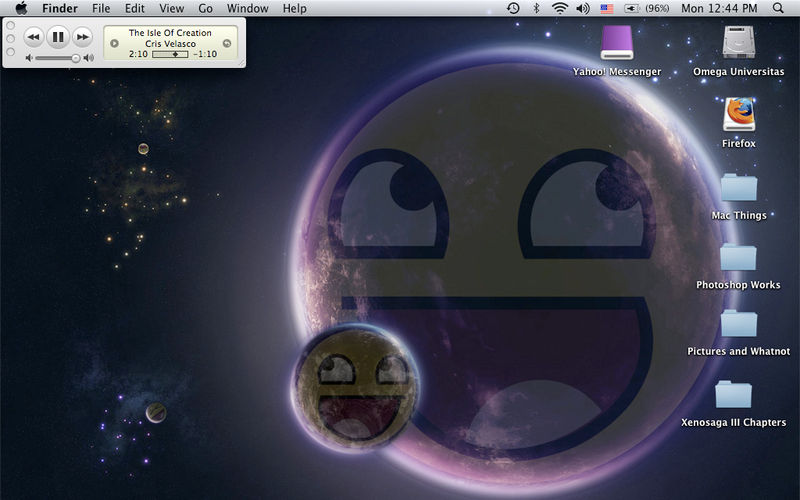Open the Finder menu
The image size is (800, 500).
click(60, 8)
